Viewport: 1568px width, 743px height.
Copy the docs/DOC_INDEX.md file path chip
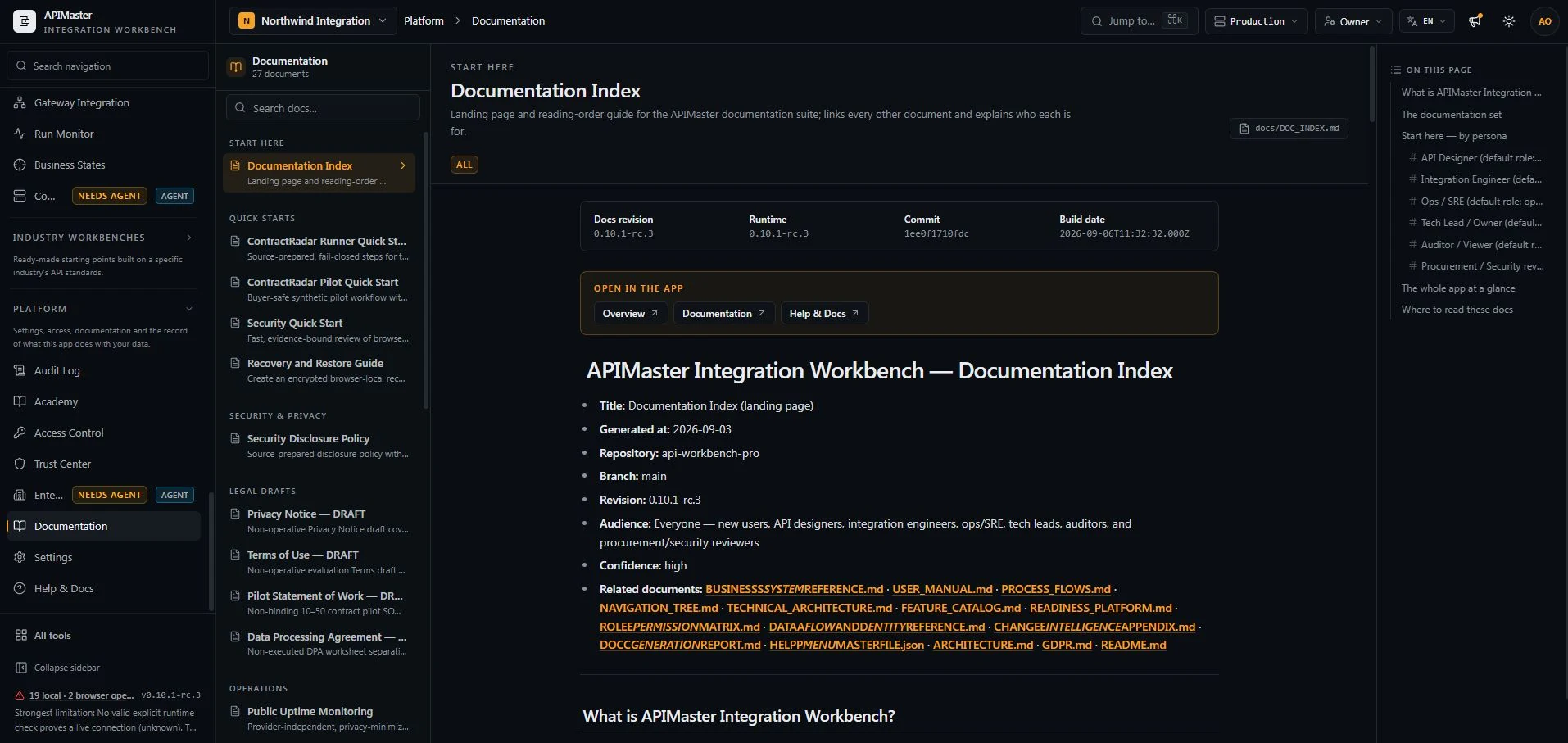coord(1289,129)
